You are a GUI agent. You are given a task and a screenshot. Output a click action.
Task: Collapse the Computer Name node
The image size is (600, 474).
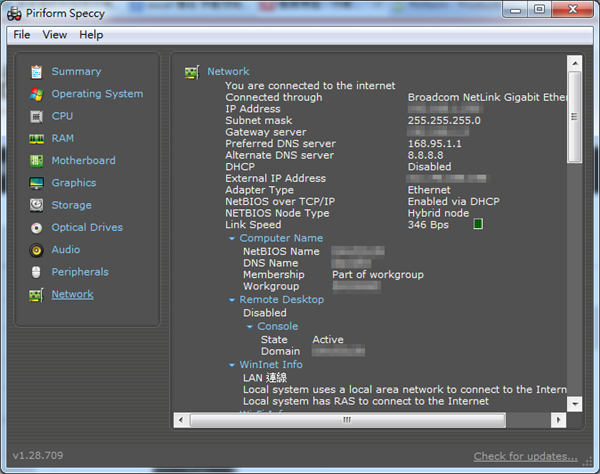[232, 238]
